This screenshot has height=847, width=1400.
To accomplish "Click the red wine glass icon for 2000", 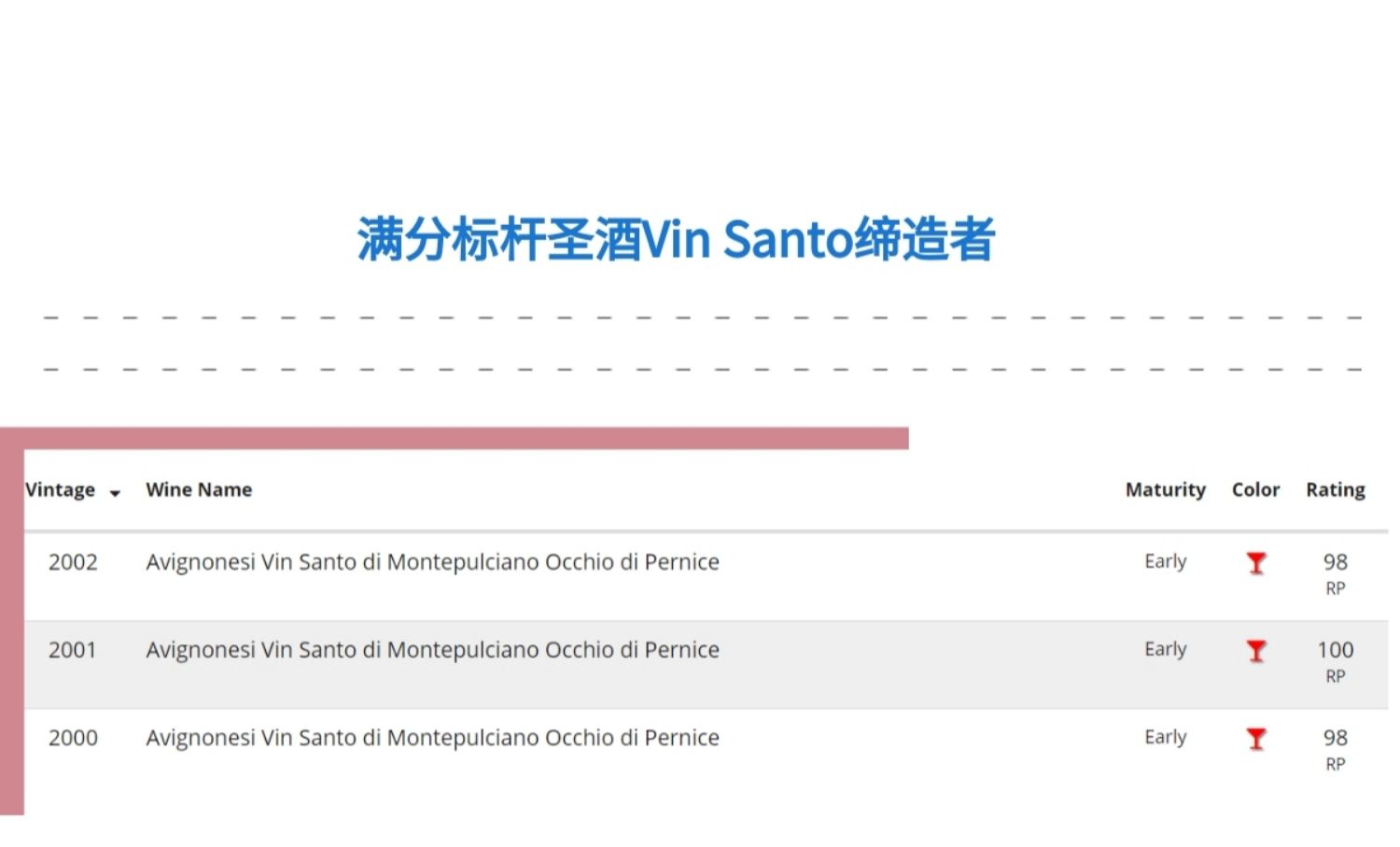I will coord(1256,739).
